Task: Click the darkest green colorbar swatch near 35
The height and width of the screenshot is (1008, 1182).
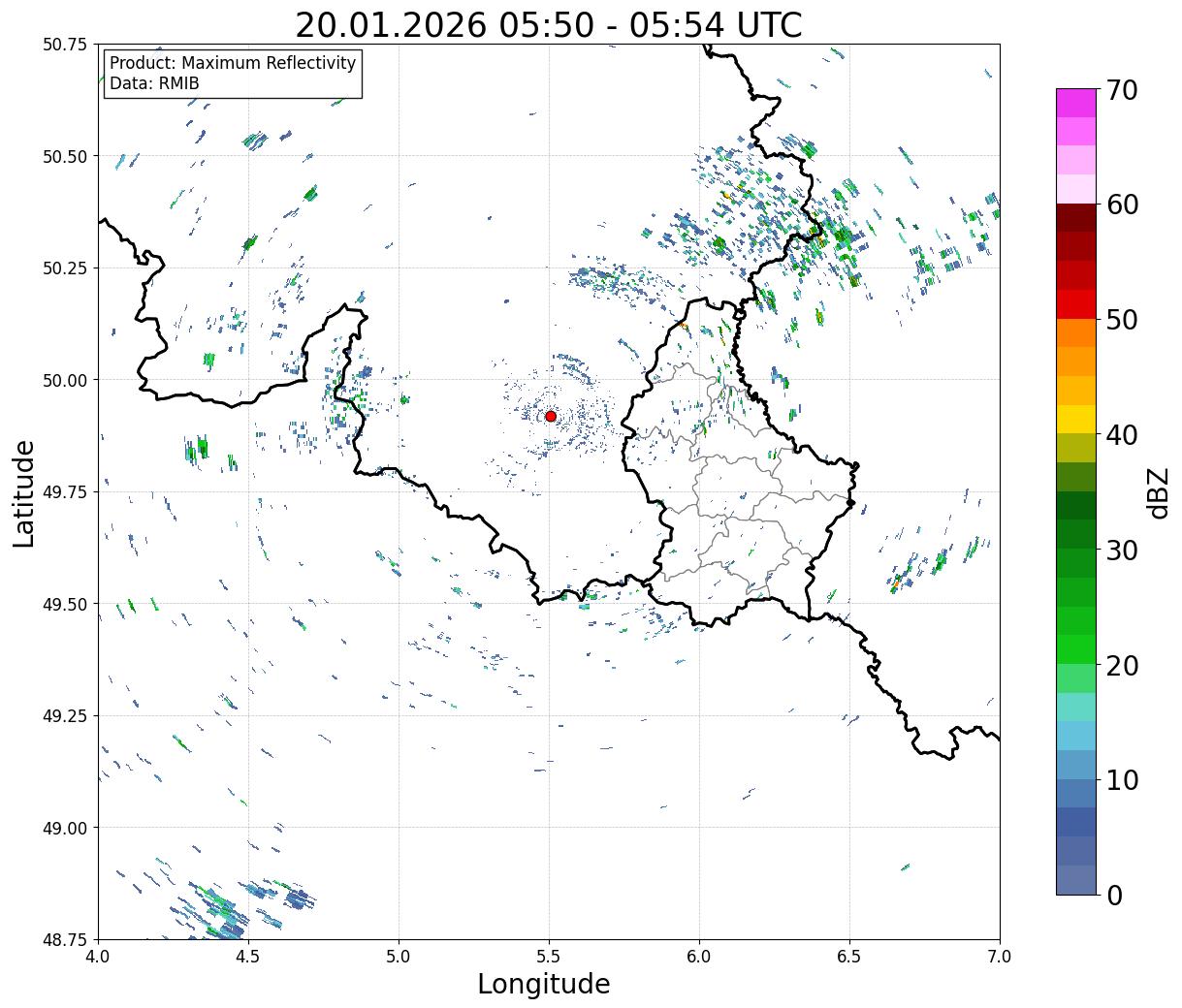Action: coord(1076,506)
